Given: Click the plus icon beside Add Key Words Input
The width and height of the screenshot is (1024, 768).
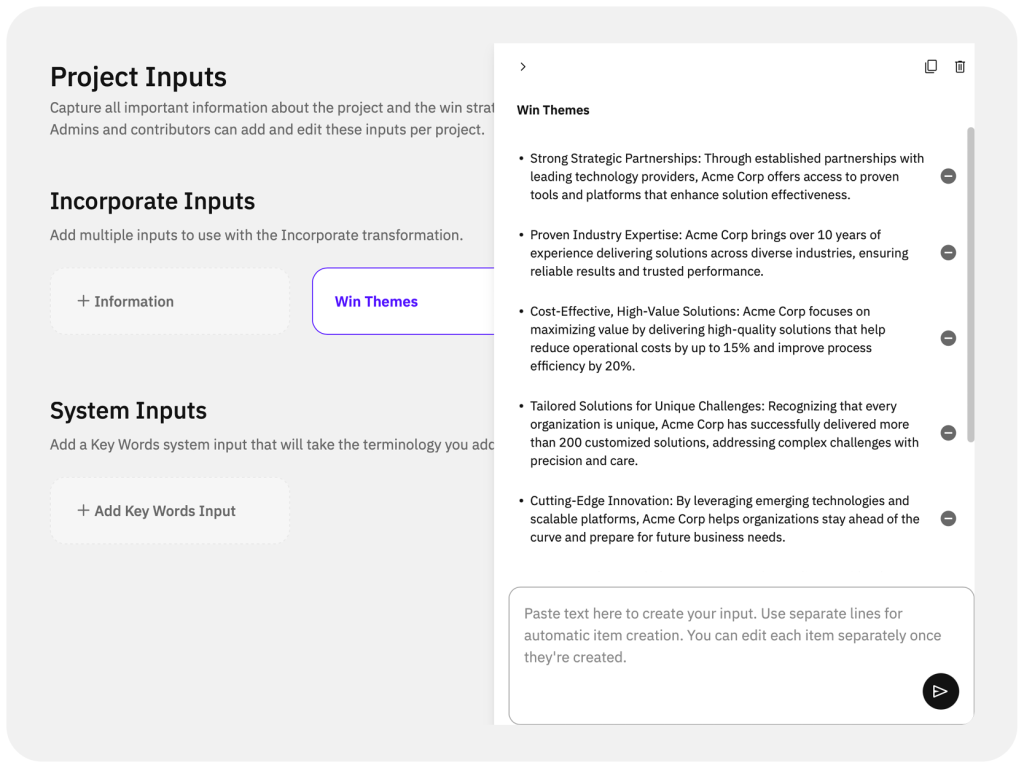Looking at the screenshot, I should 84,510.
